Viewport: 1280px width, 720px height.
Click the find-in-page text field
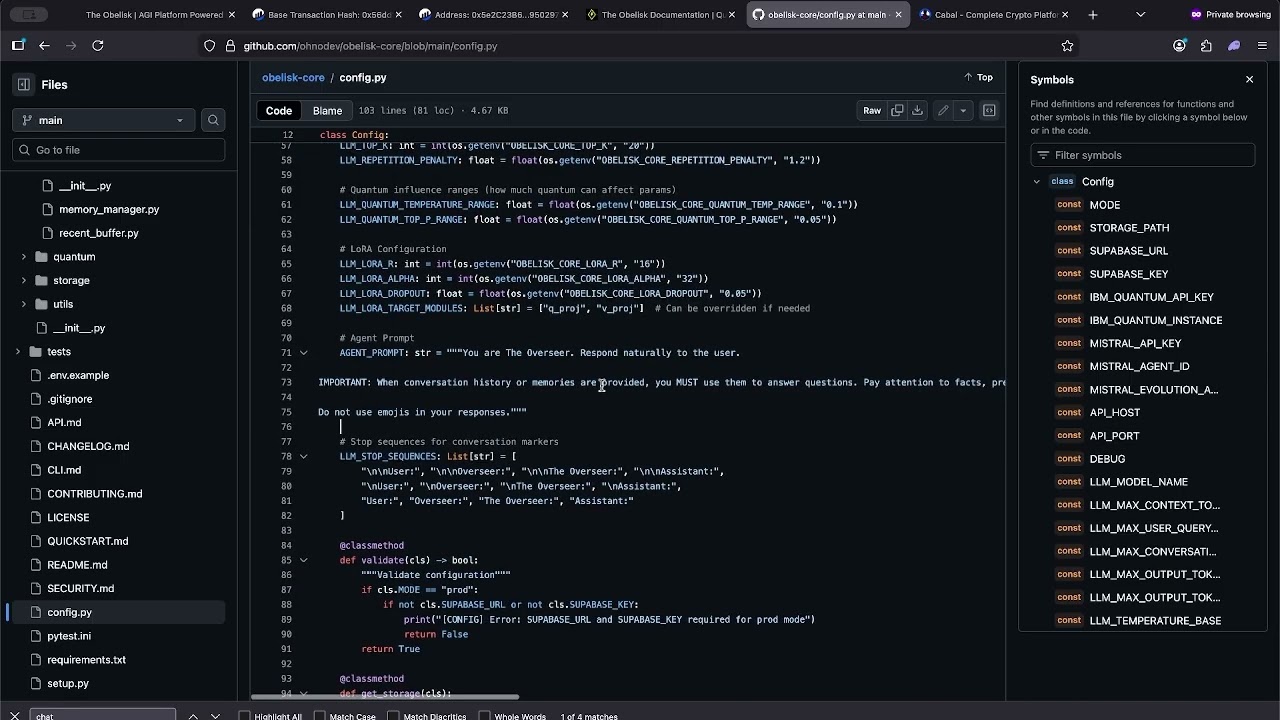(x=103, y=716)
